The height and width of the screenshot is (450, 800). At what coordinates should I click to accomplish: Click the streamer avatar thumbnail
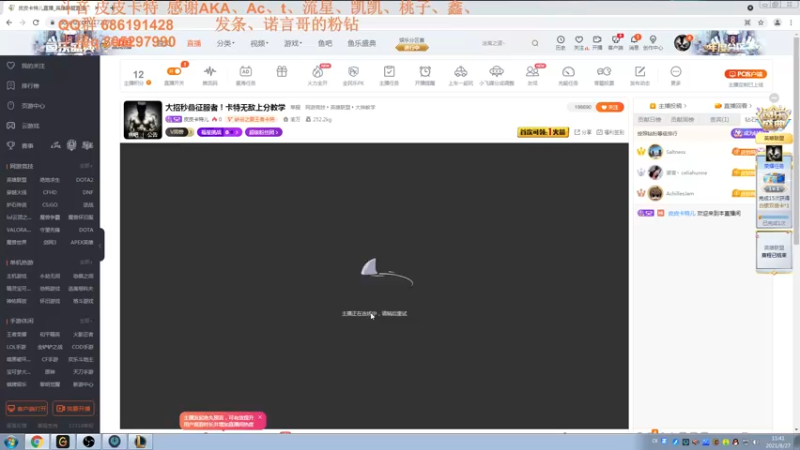tap(143, 119)
